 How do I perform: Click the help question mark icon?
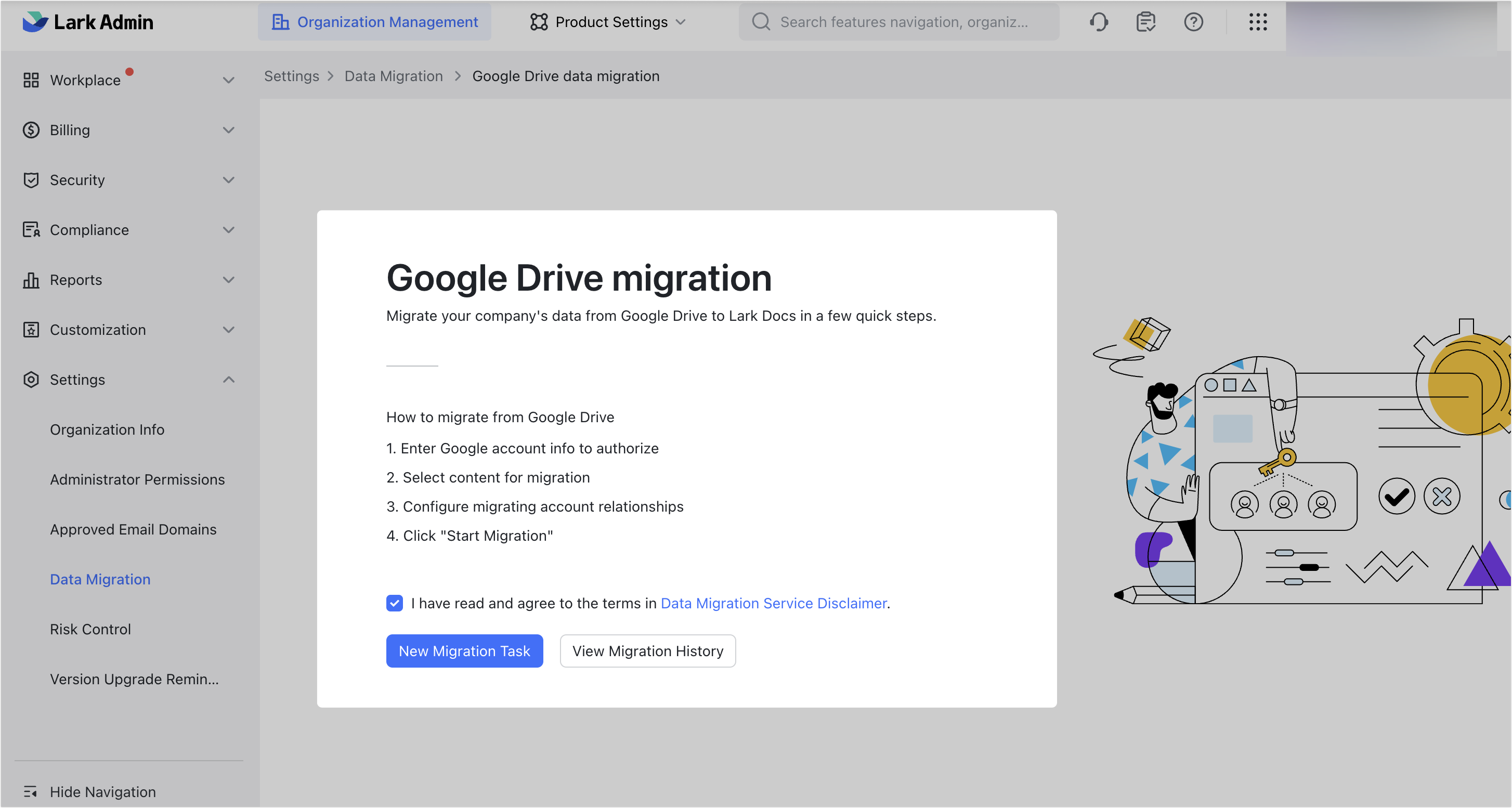tap(1193, 22)
